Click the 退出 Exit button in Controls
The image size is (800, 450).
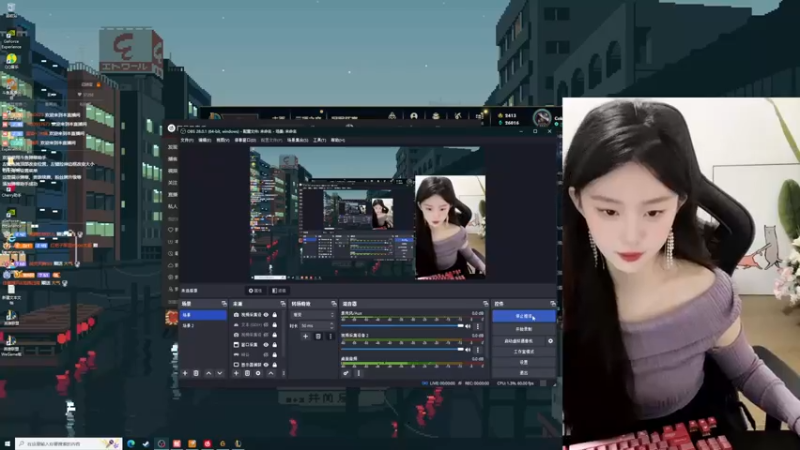(523, 373)
